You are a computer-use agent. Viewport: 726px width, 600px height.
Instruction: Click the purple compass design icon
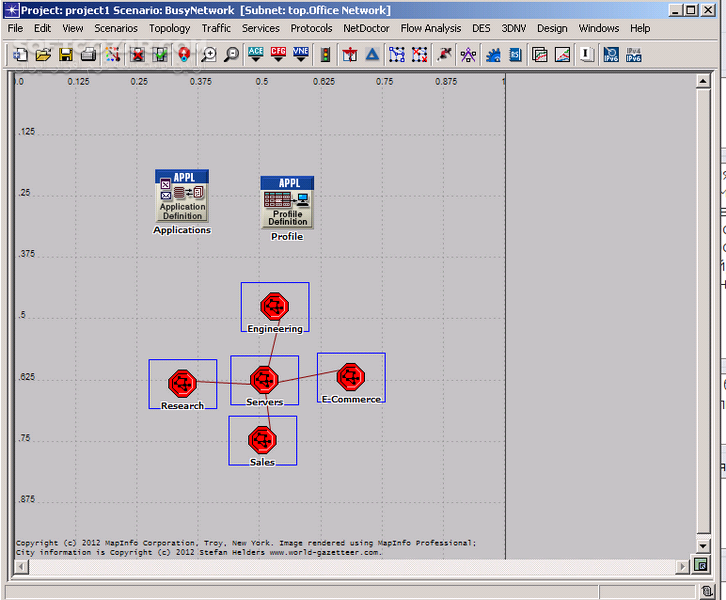(468, 55)
